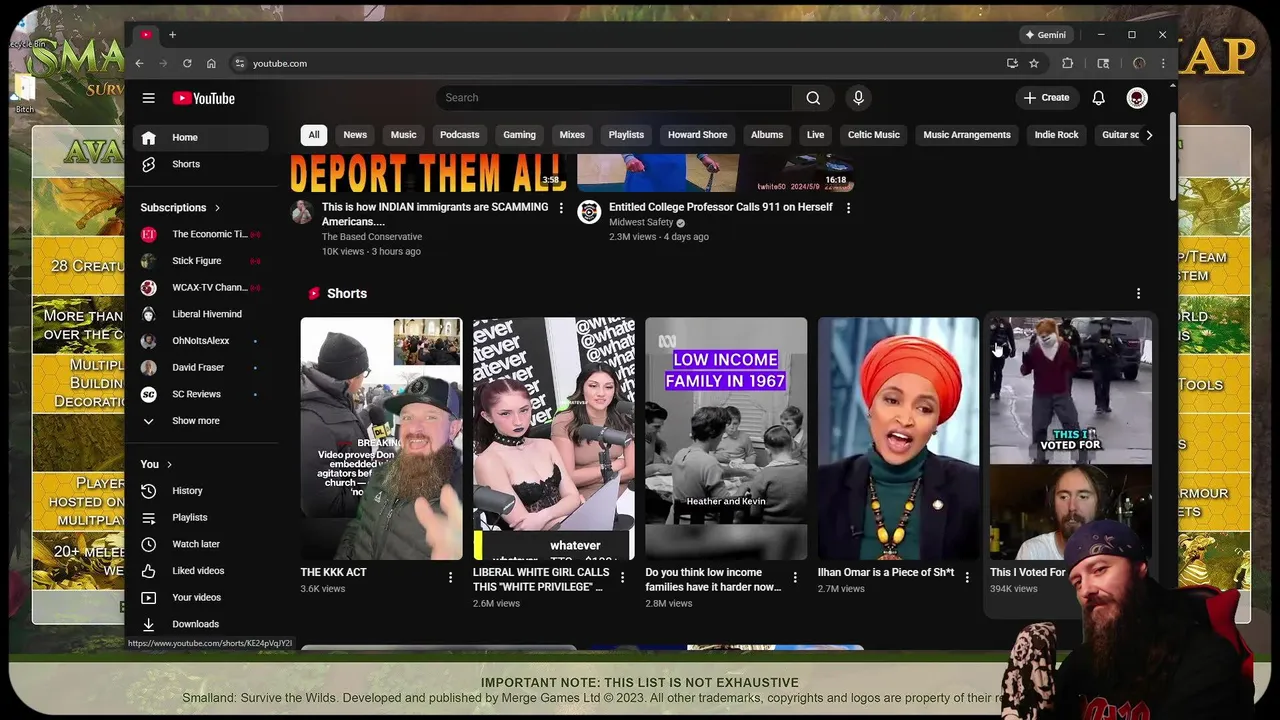Open the Chrome three-dot menu
1280x720 pixels.
[x=1163, y=63]
